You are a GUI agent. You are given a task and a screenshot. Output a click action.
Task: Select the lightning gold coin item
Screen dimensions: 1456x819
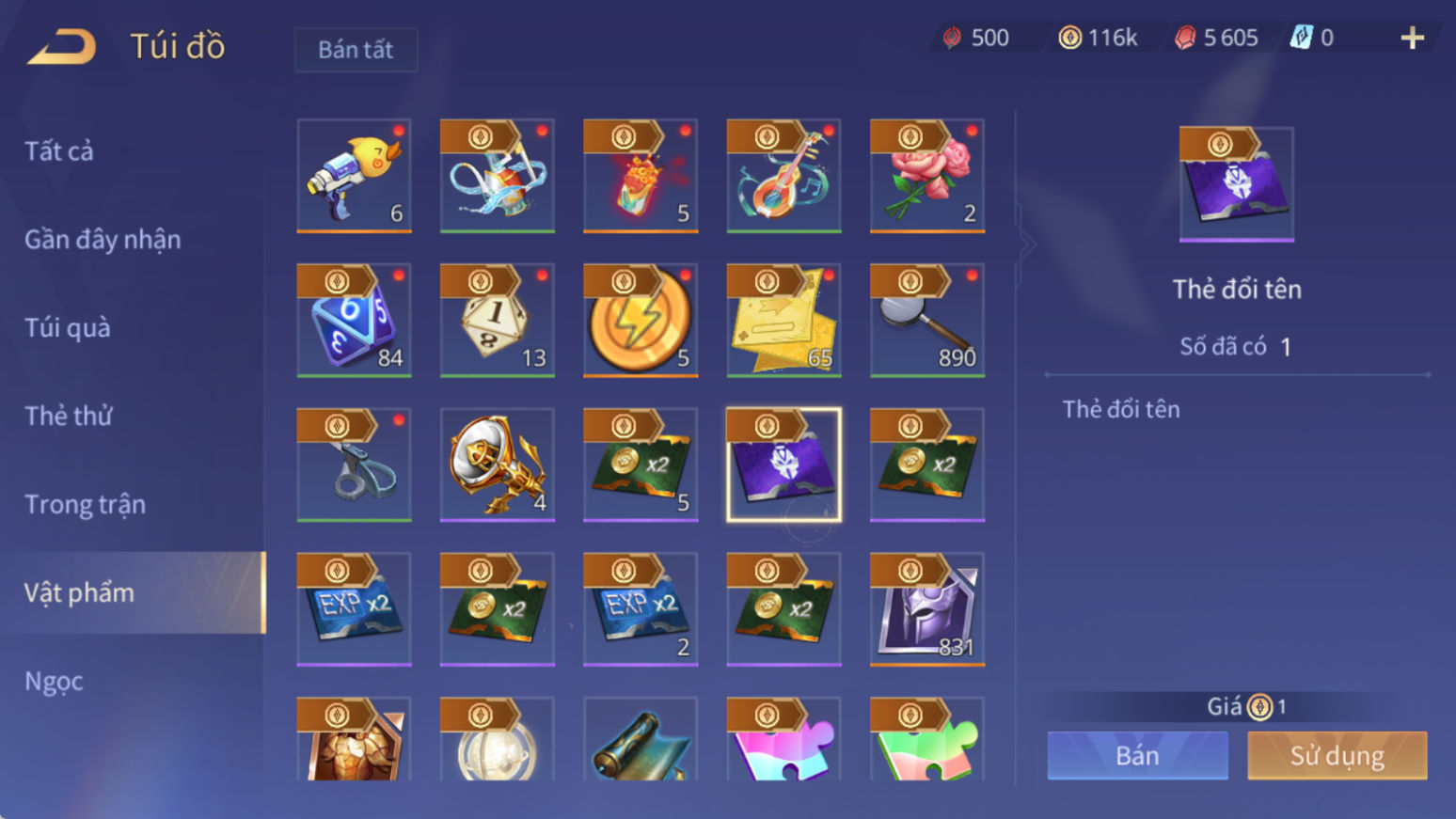point(641,321)
